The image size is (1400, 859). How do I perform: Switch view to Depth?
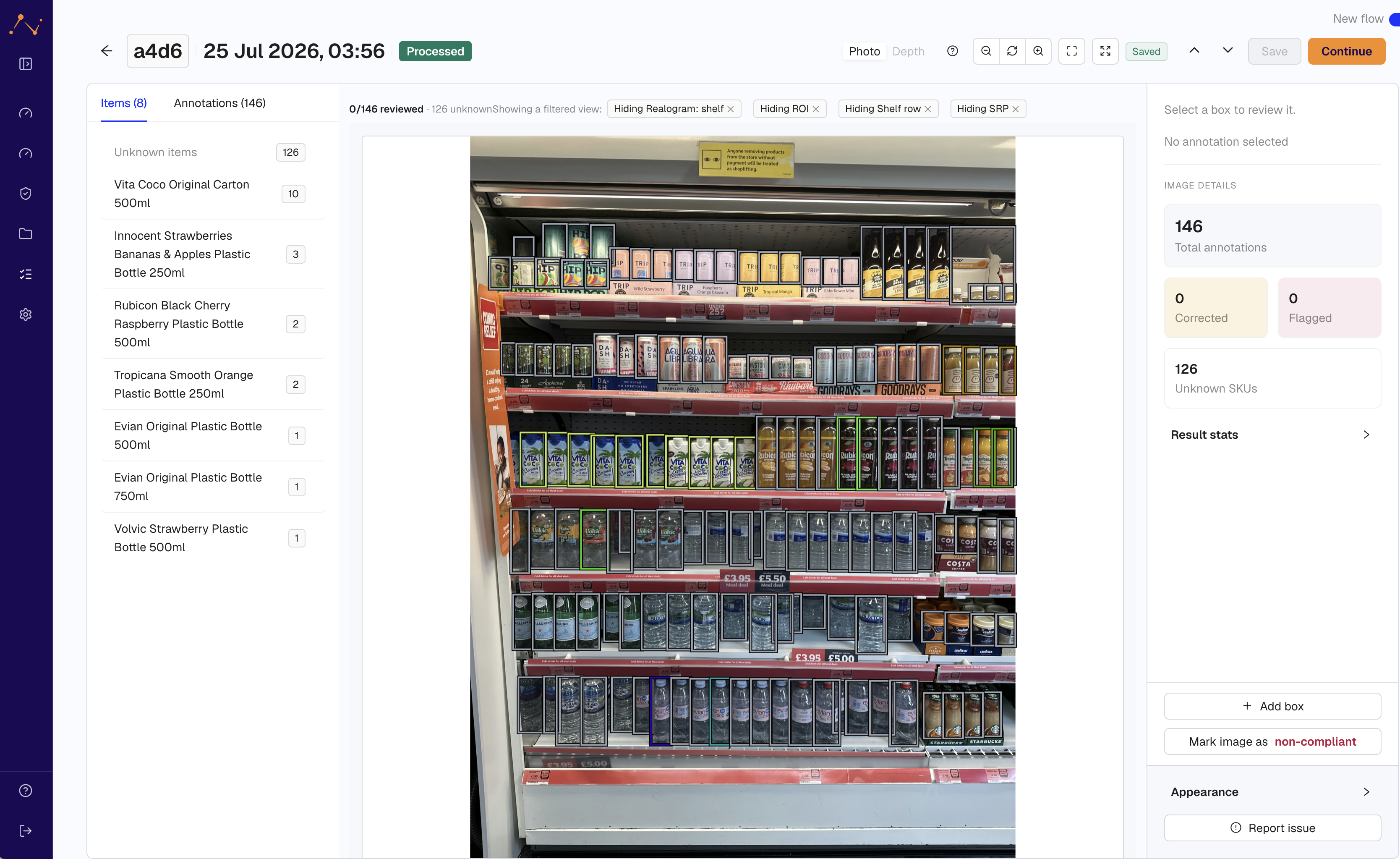(x=908, y=51)
